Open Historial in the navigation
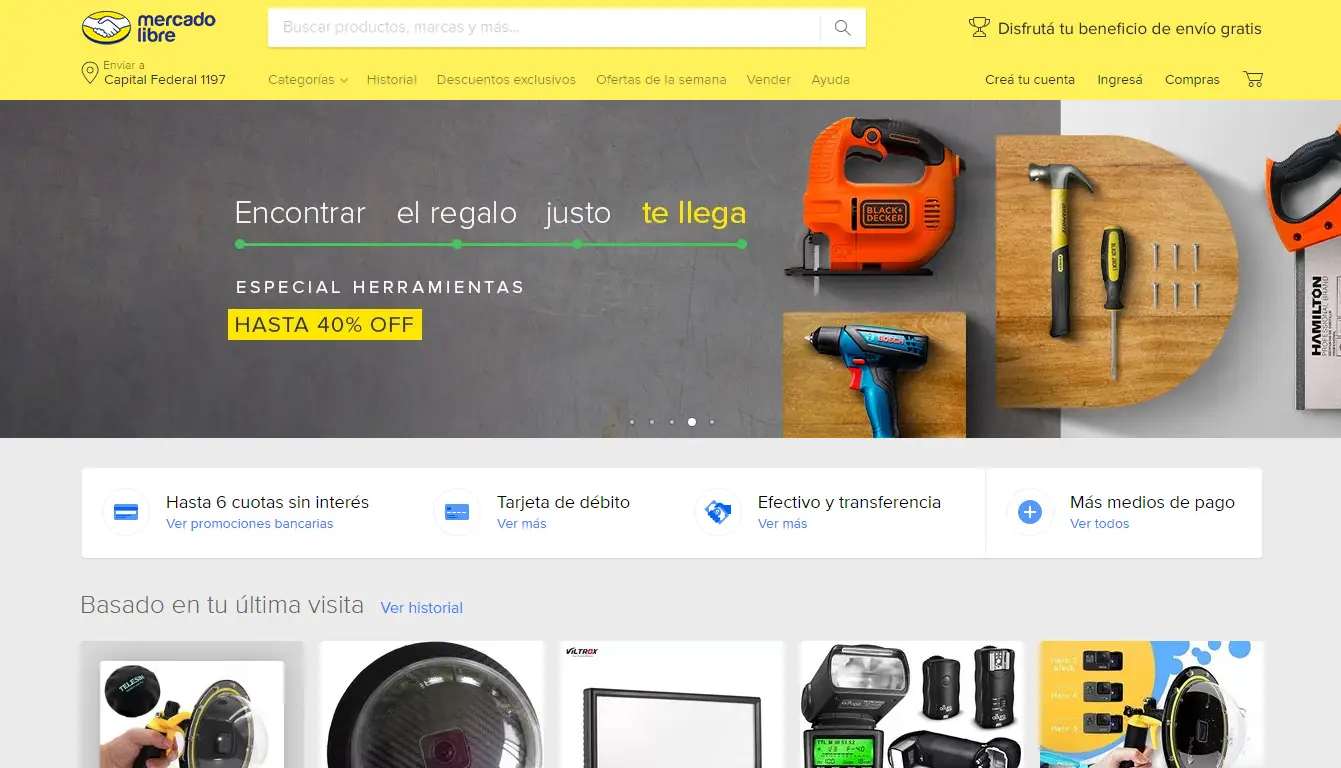The image size is (1341, 768). point(392,80)
